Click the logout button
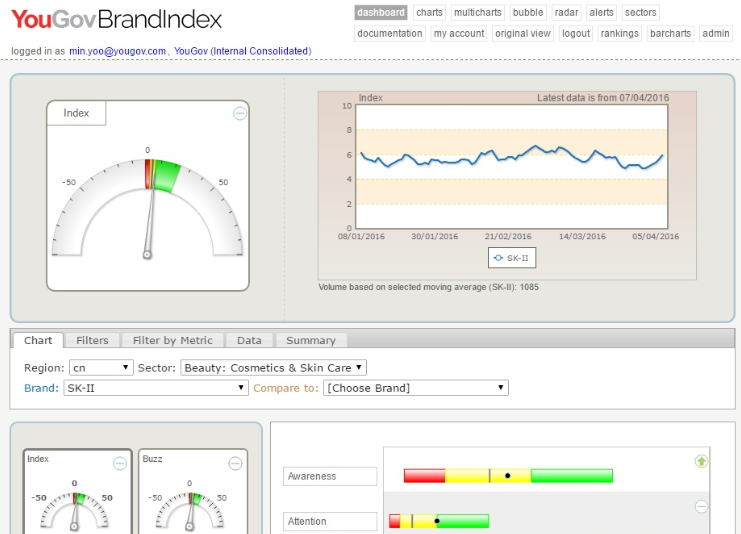This screenshot has height=534, width=741. (x=575, y=33)
